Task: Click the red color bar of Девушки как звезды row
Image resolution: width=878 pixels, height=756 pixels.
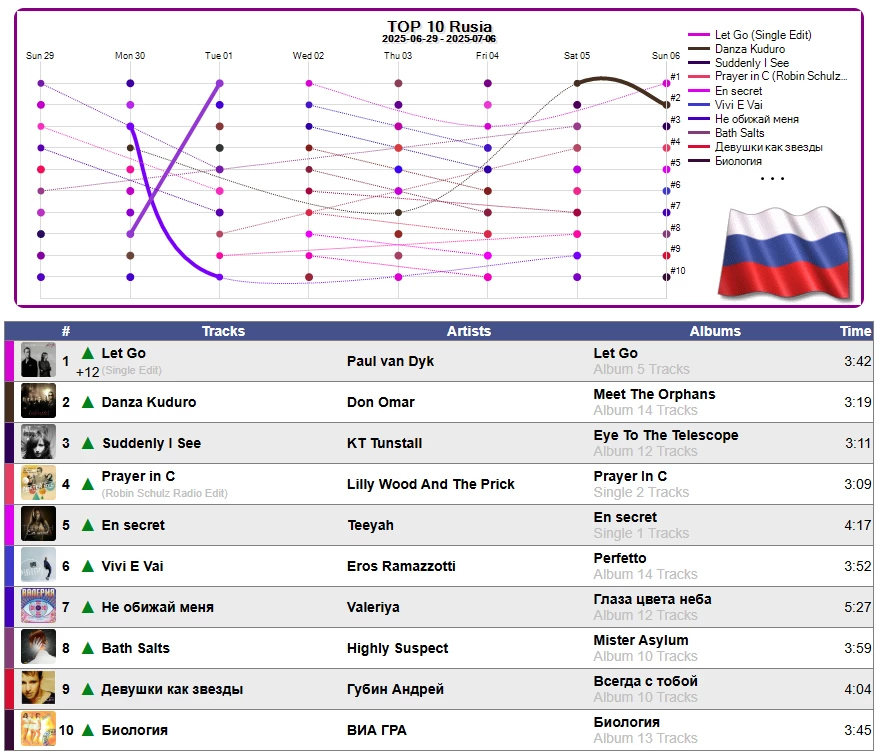Action: [9, 689]
